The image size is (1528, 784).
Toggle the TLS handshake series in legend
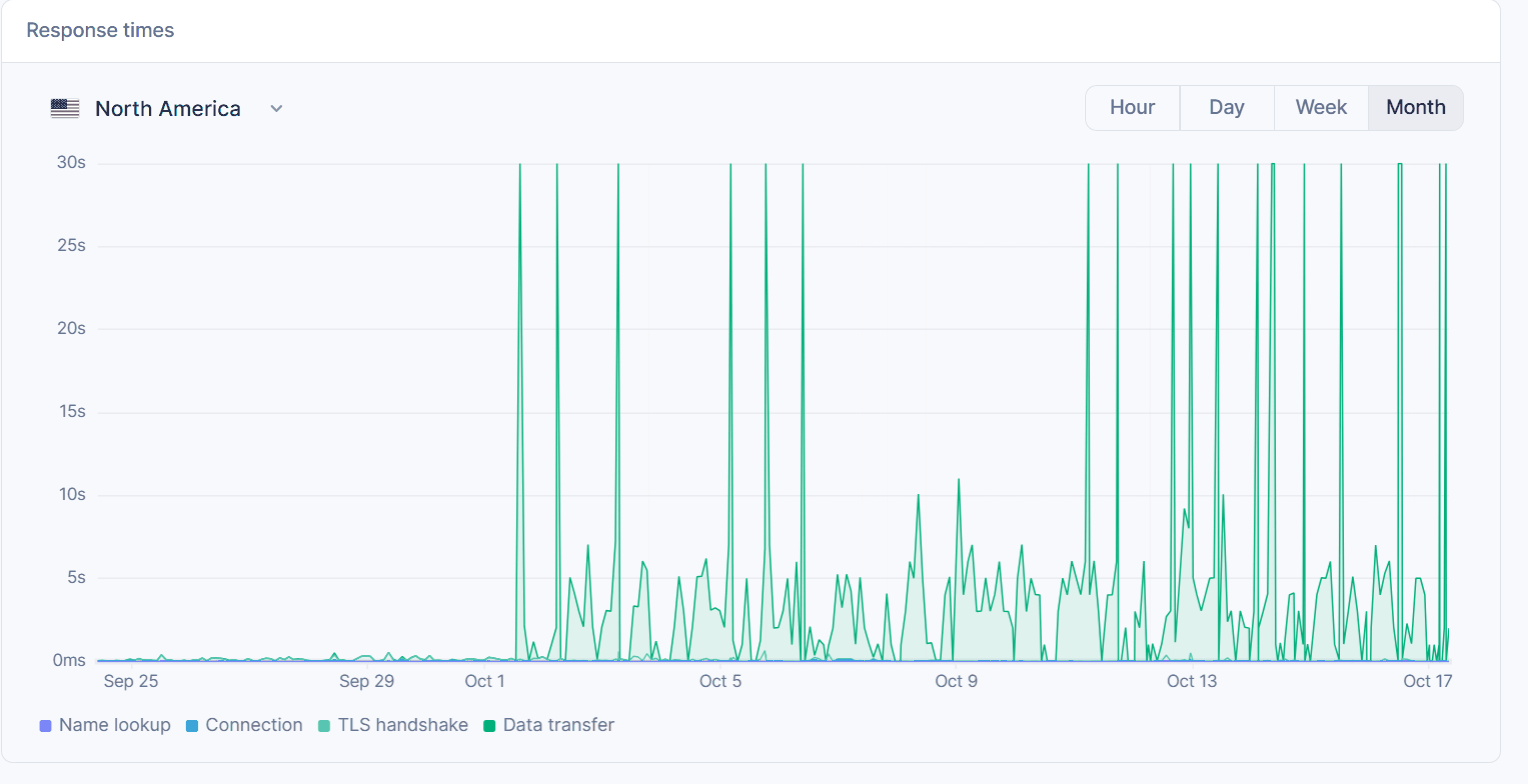click(x=392, y=725)
